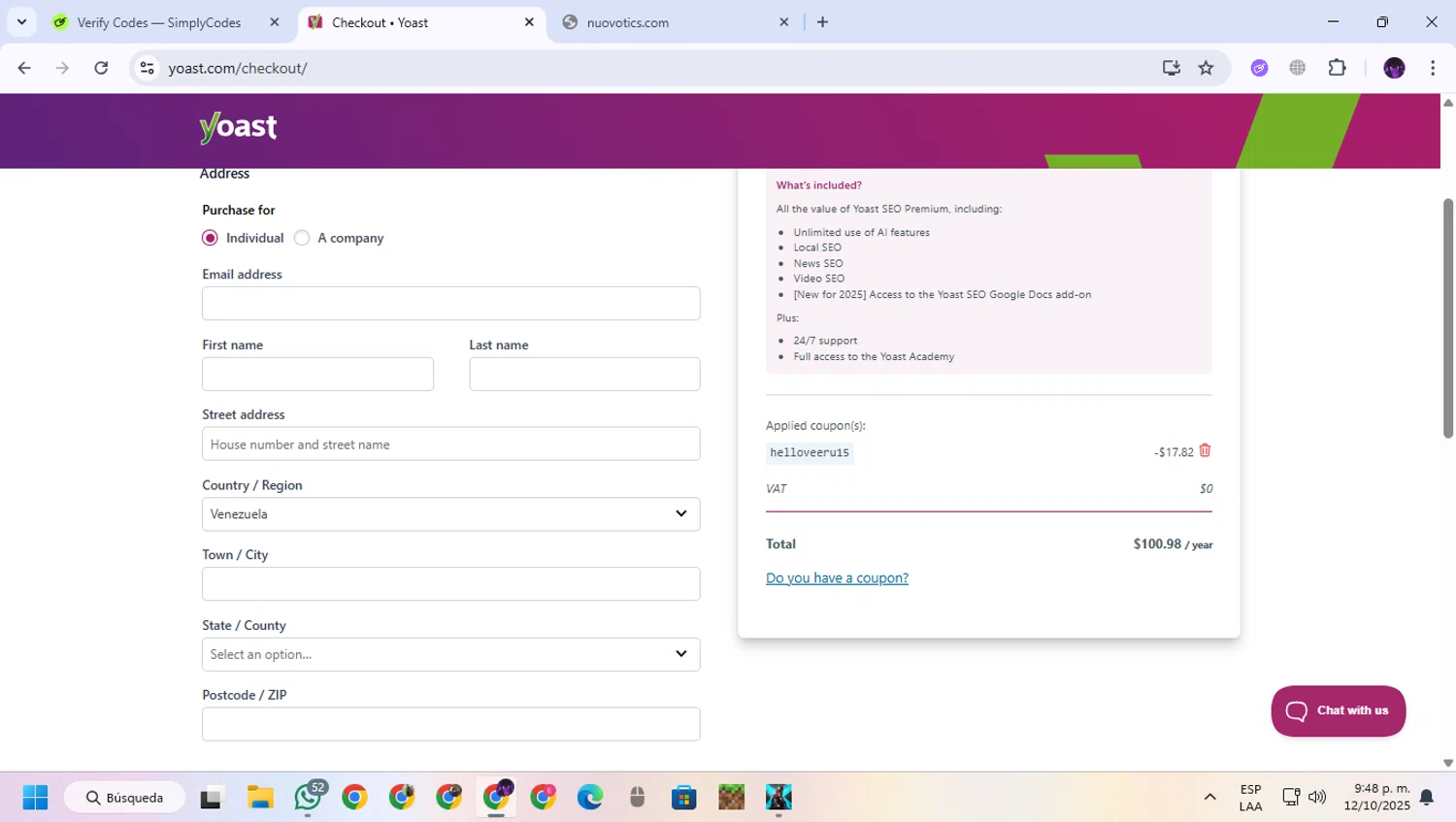Open the Chat with us button

pyautogui.click(x=1338, y=710)
